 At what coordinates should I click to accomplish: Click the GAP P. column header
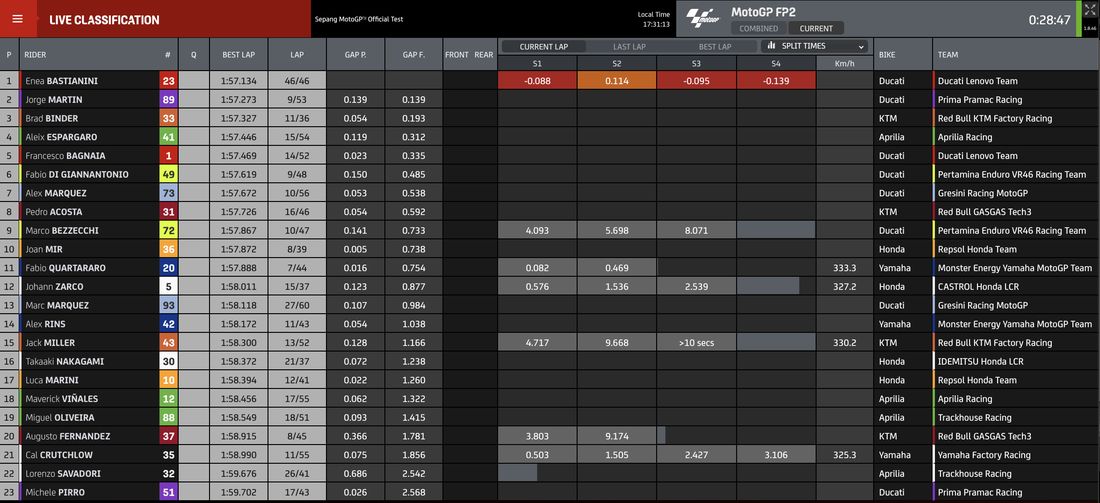[x=355, y=55]
